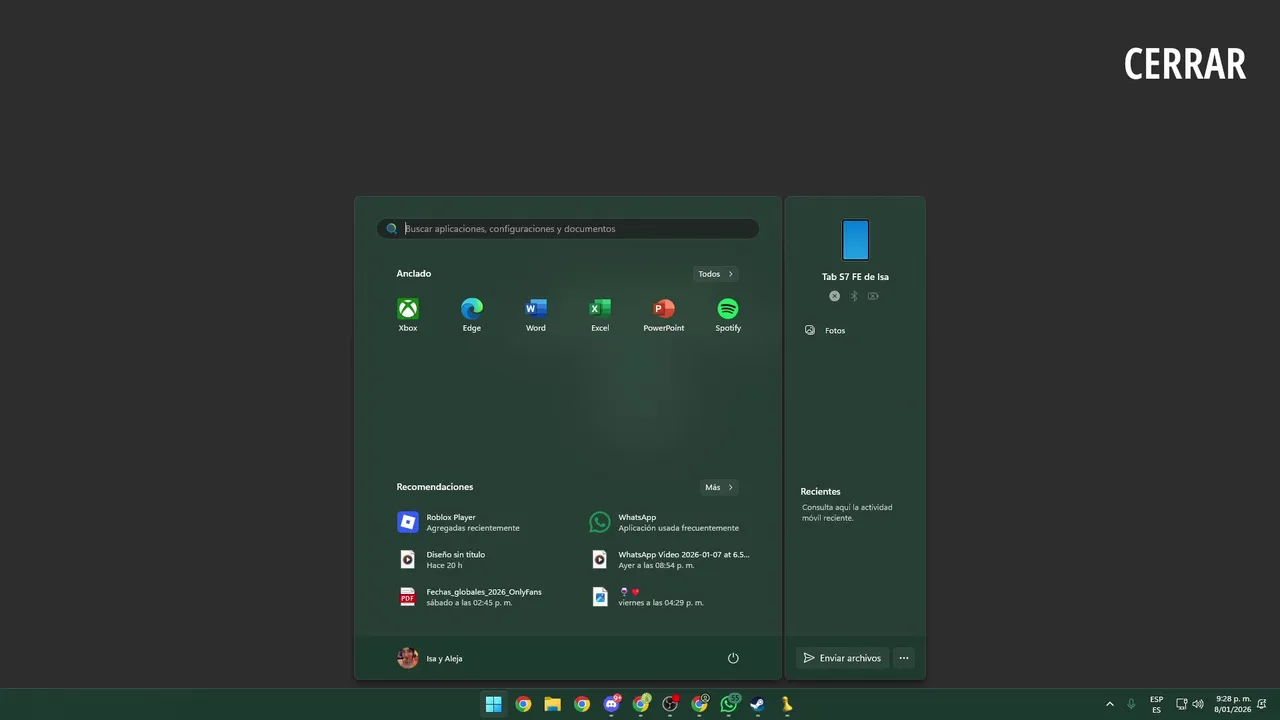Image resolution: width=1280 pixels, height=720 pixels.
Task: Show more recommendations with 'Más'
Action: (x=719, y=488)
